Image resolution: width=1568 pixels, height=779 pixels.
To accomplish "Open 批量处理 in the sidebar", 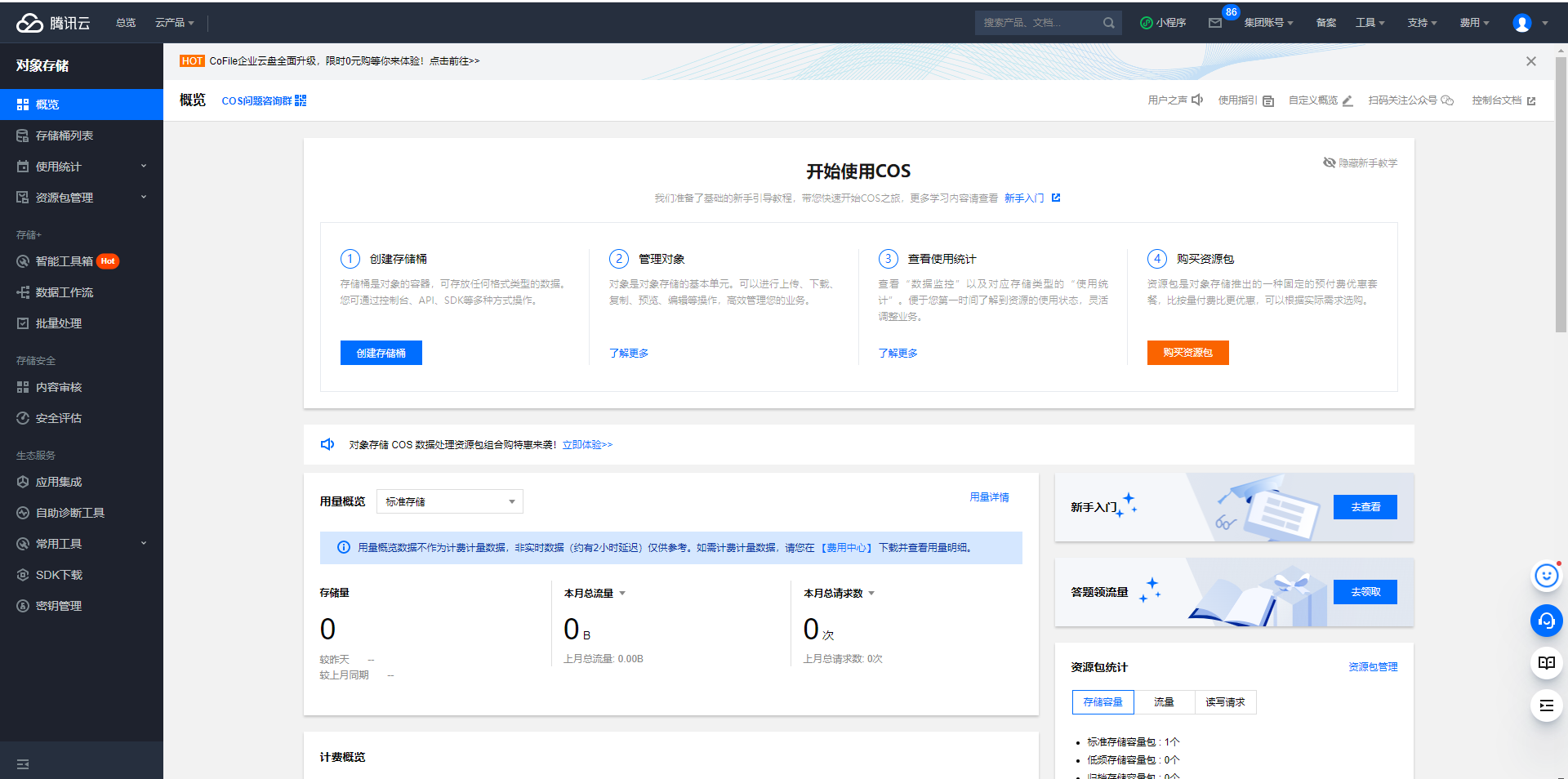I will (x=82, y=323).
